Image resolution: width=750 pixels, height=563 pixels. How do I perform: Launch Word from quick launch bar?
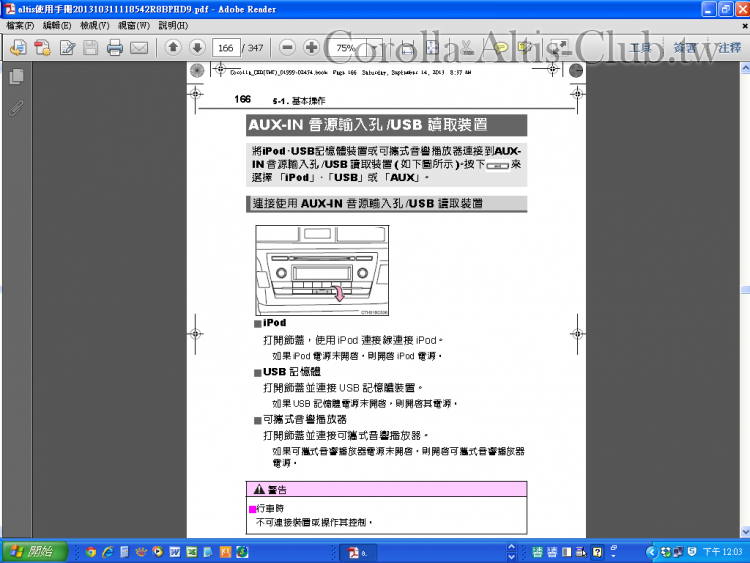click(175, 552)
